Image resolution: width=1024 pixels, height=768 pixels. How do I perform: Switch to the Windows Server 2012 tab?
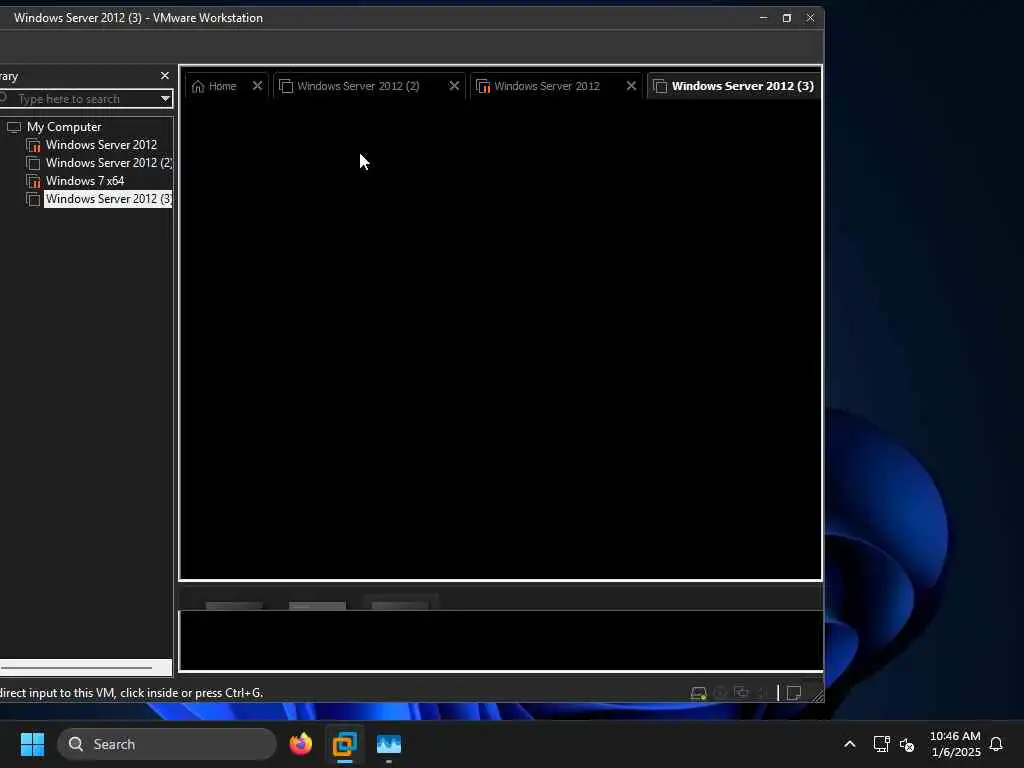coord(547,86)
